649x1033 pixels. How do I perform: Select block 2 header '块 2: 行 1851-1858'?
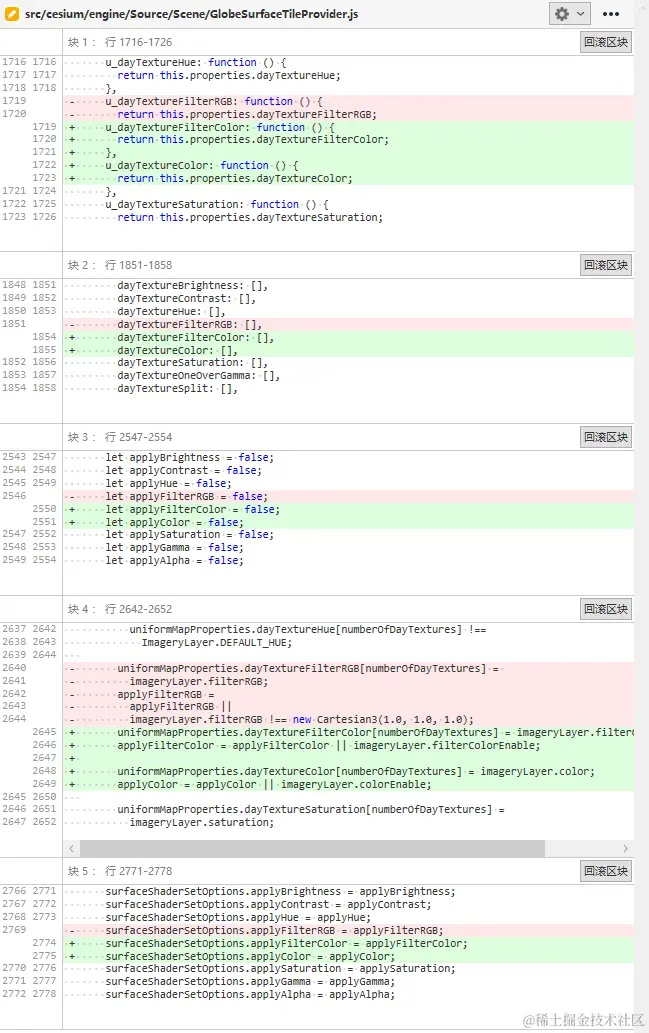point(120,265)
